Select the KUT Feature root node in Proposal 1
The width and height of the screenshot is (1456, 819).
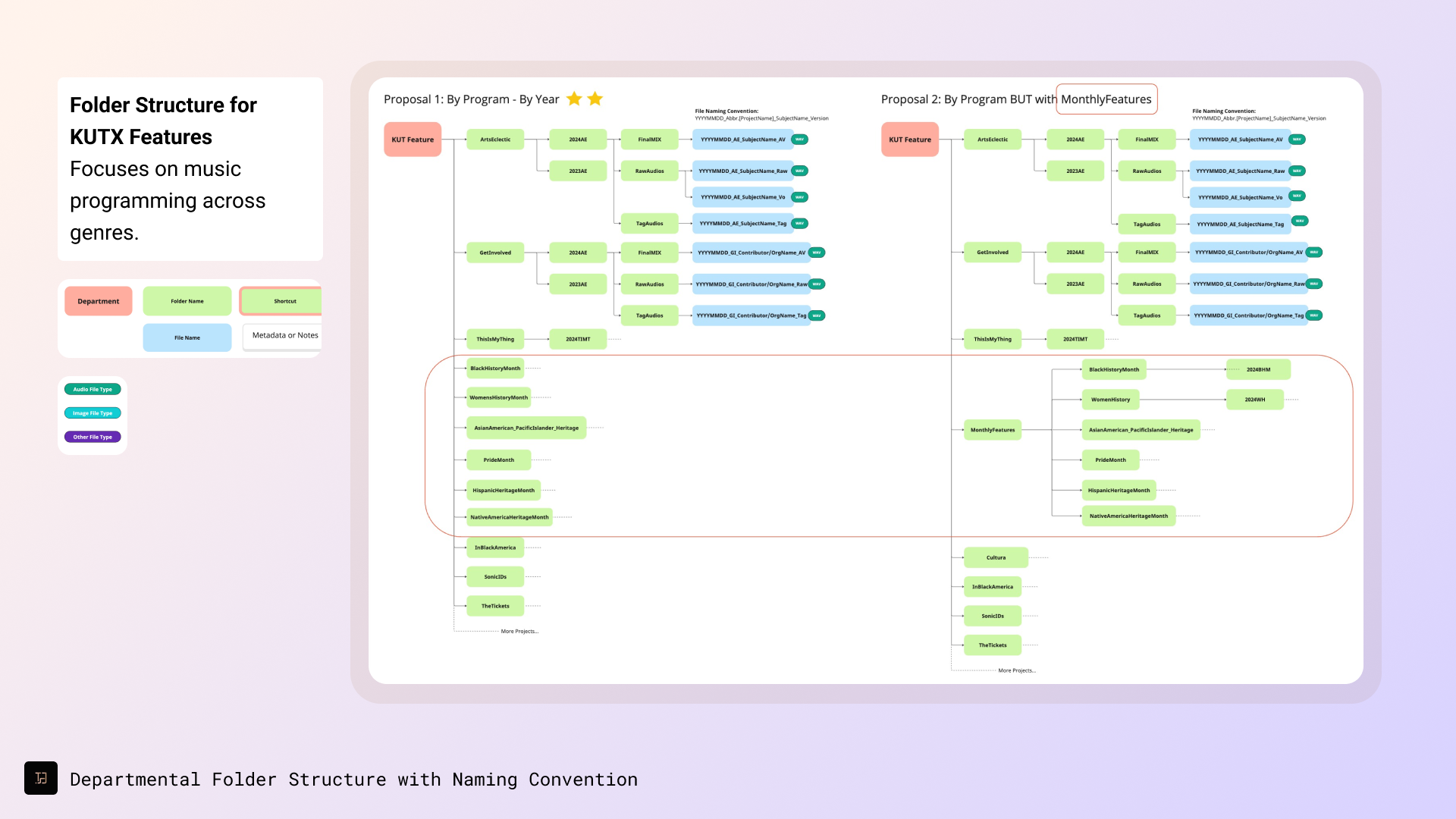coord(413,139)
